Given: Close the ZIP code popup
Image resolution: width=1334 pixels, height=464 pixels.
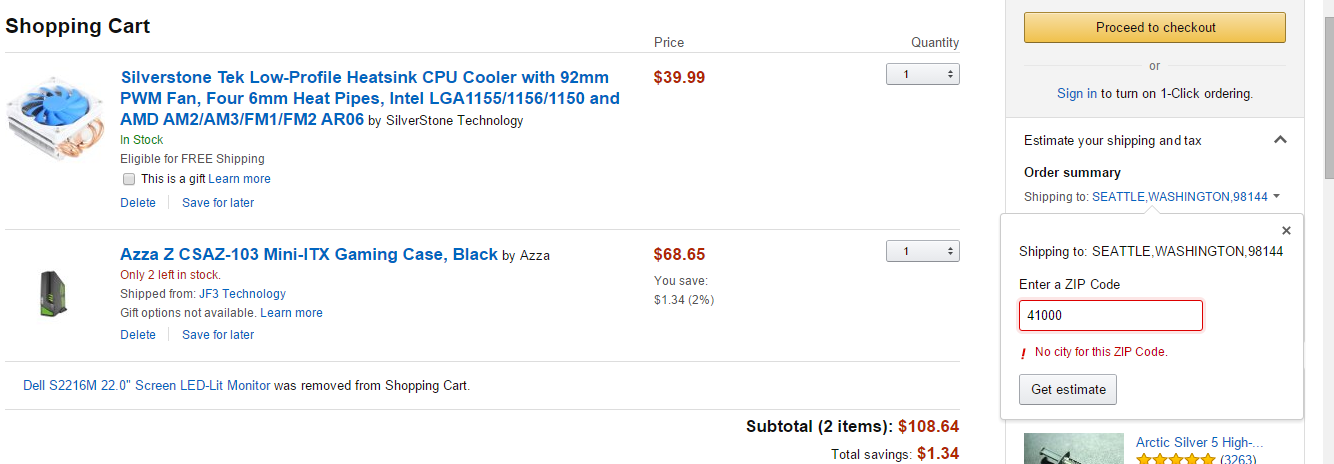Looking at the screenshot, I should (x=1286, y=231).
